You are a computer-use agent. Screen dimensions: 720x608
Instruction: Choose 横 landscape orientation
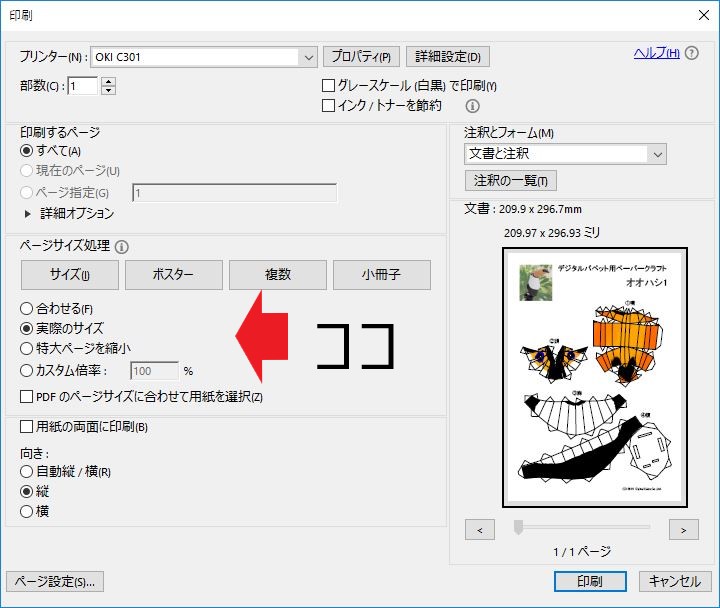coord(27,511)
